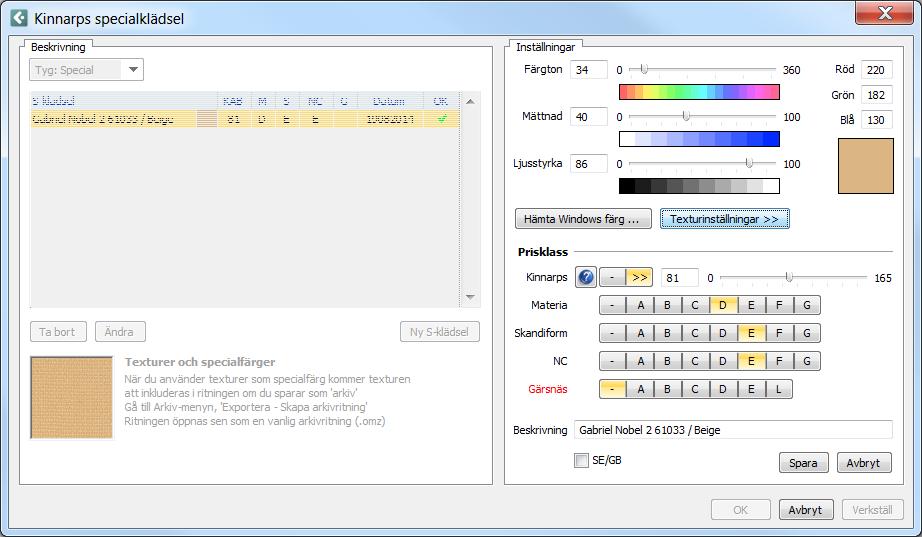The width and height of the screenshot is (922, 537).
Task: Select NC price class C
Action: [x=695, y=361]
